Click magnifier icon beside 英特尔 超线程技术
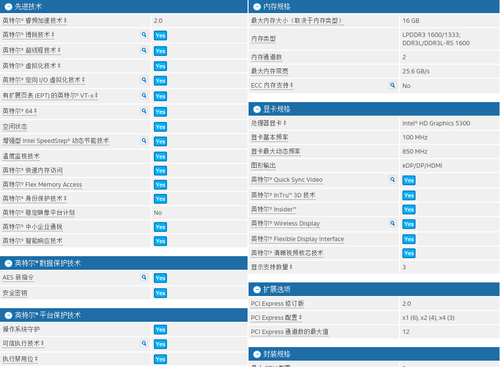Image resolution: width=500 pixels, height=367 pixels. 144,50
